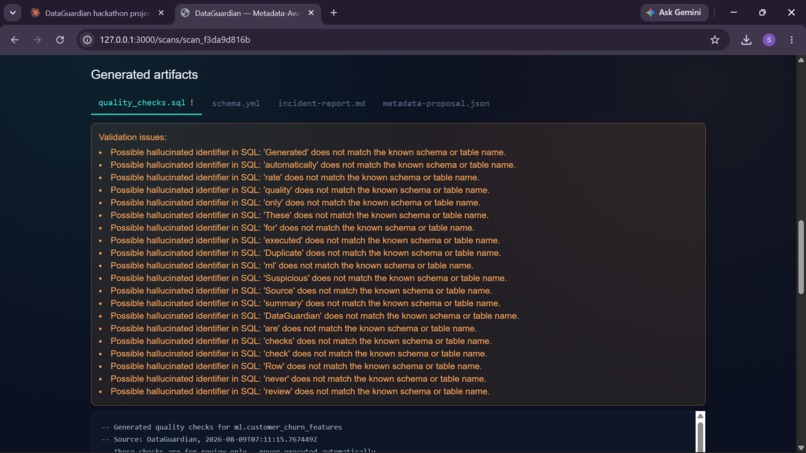Open a new browser tab
Image resolution: width=806 pixels, height=453 pixels.
334,13
